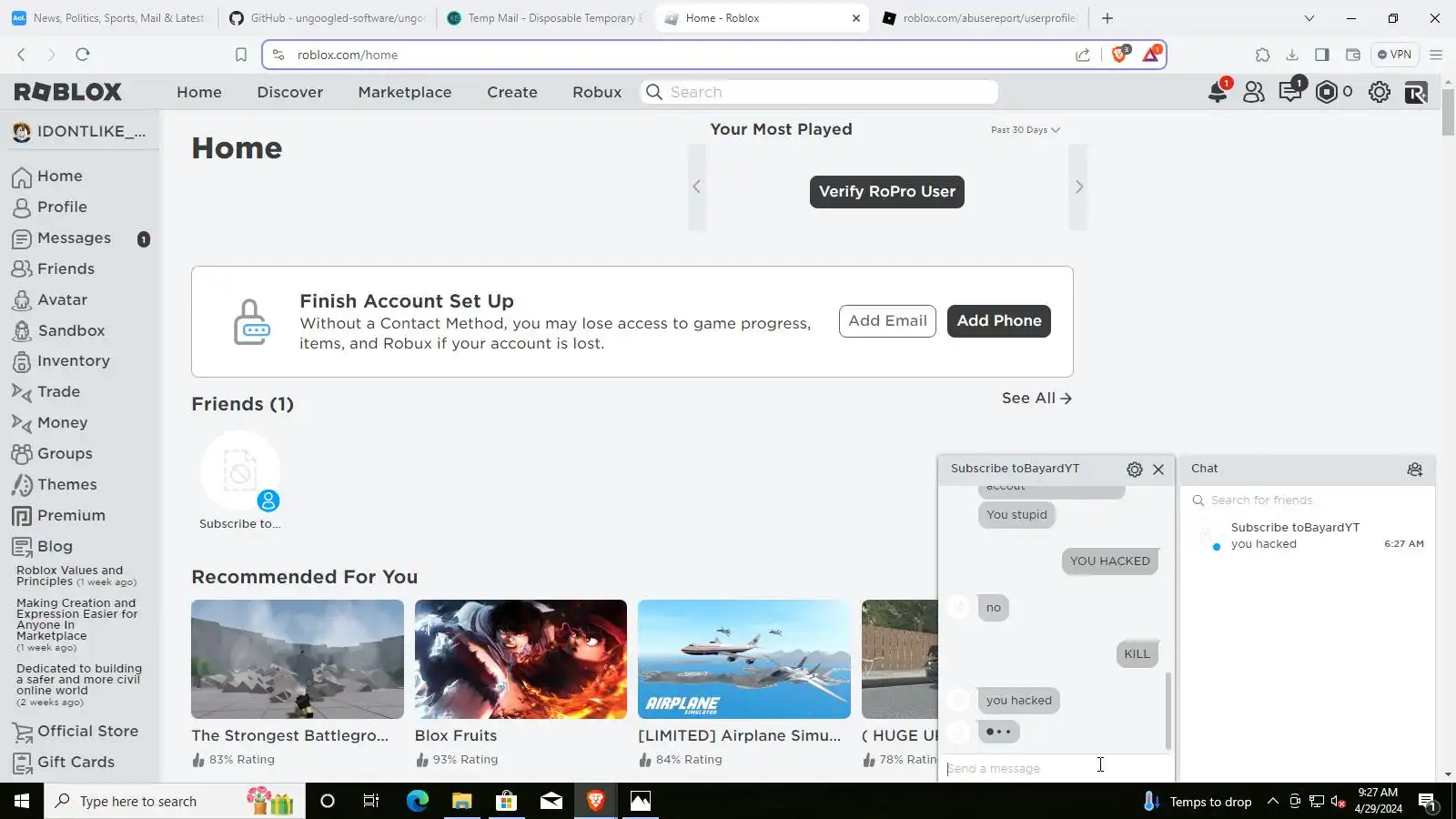This screenshot has width=1456, height=819.
Task: Switch to the Temp Mail tab
Action: point(546,18)
